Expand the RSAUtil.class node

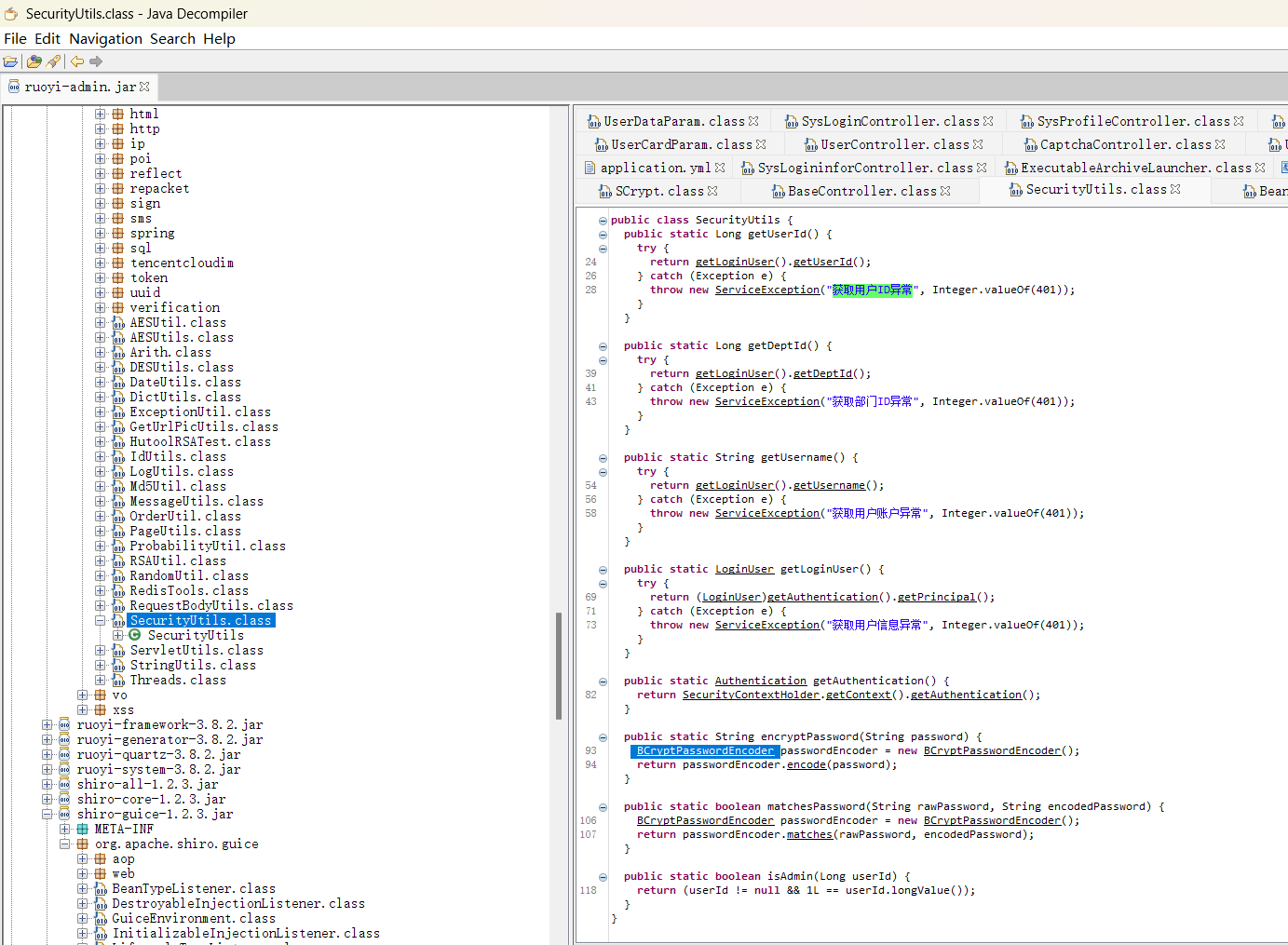coord(100,560)
